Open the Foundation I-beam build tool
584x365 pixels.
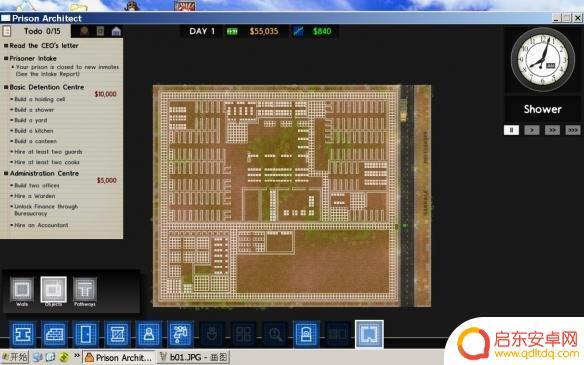tap(23, 334)
